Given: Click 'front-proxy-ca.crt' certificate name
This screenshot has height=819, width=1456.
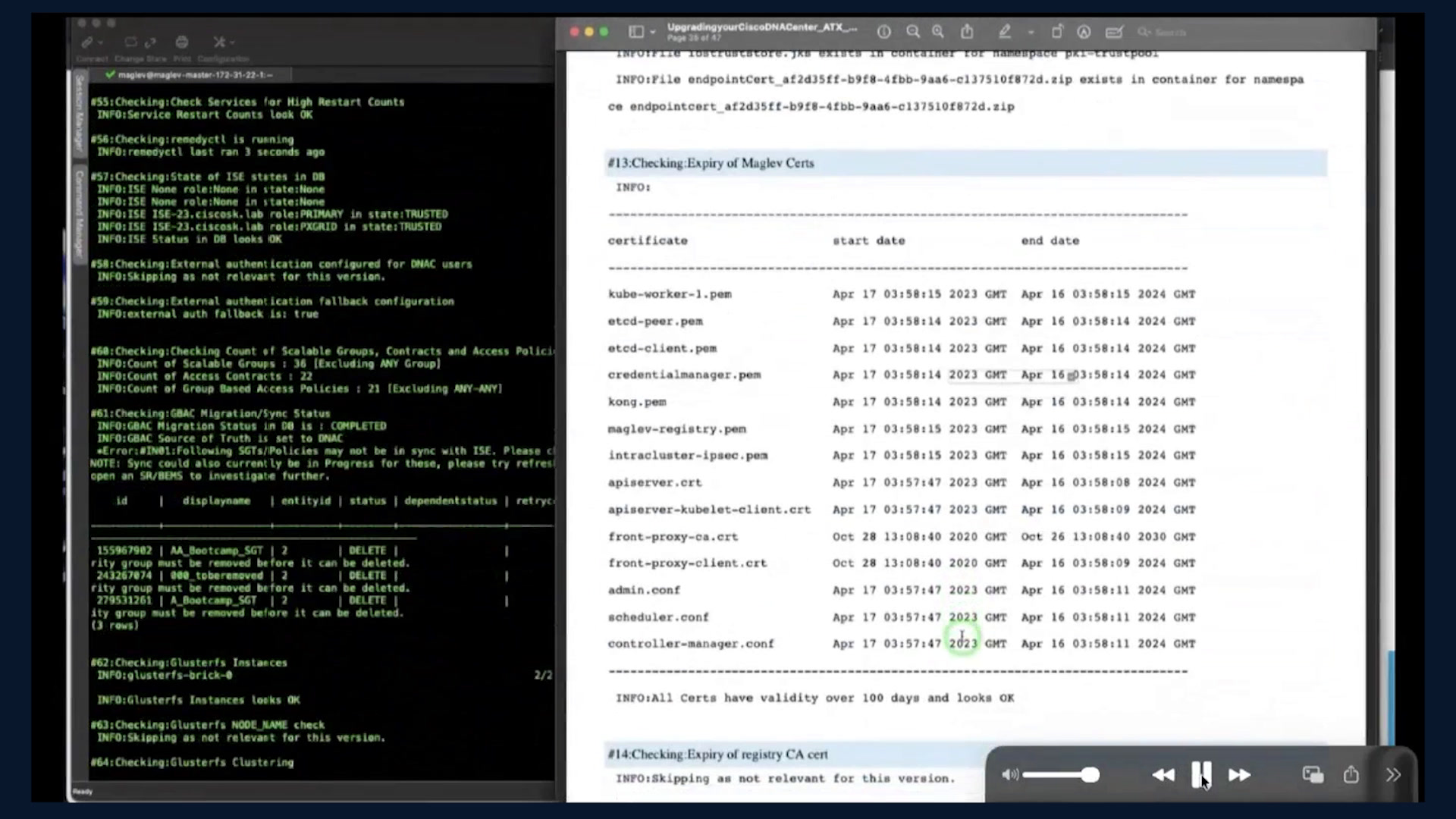Looking at the screenshot, I should point(673,537).
